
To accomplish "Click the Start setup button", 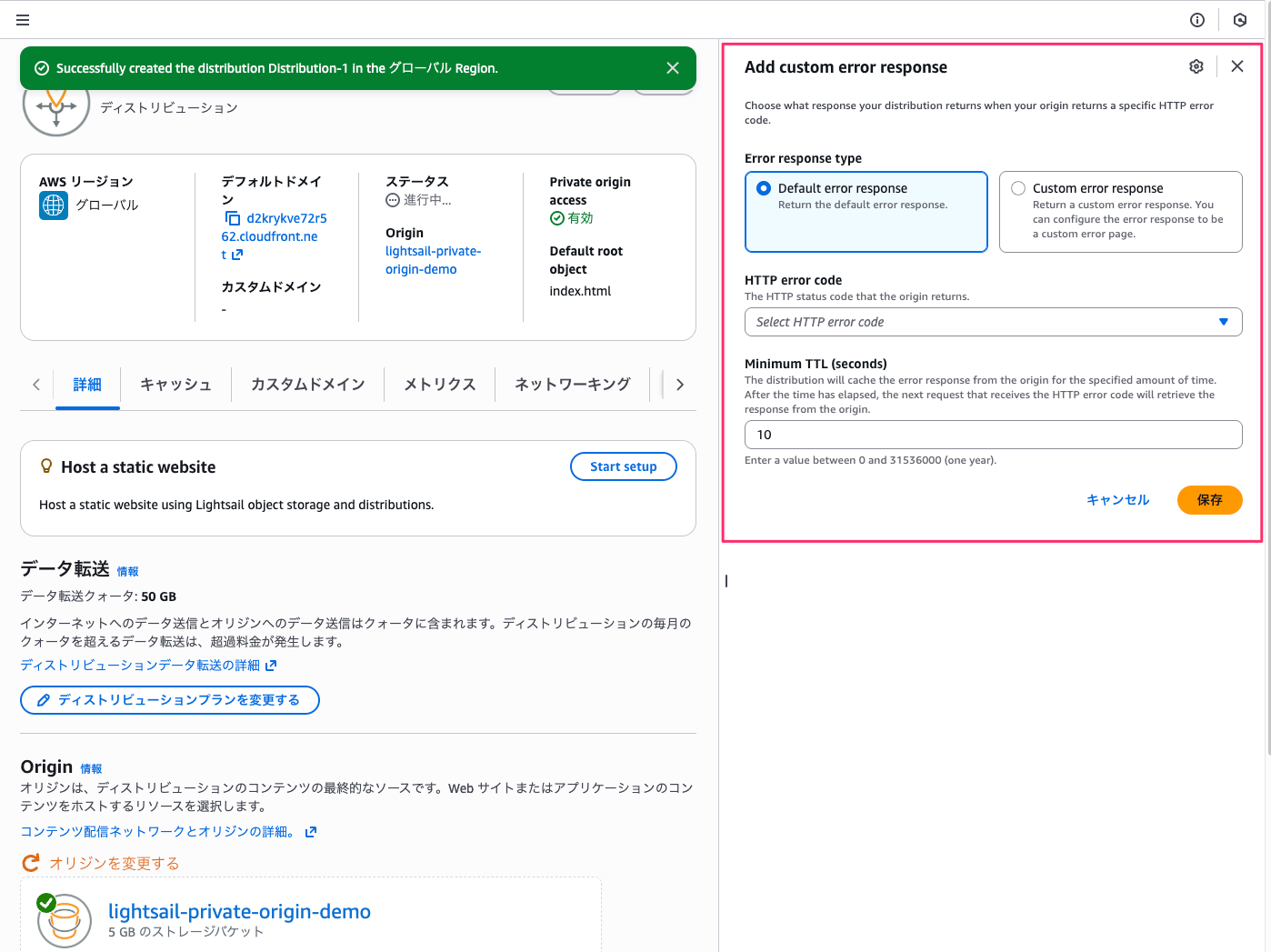I will (624, 466).
